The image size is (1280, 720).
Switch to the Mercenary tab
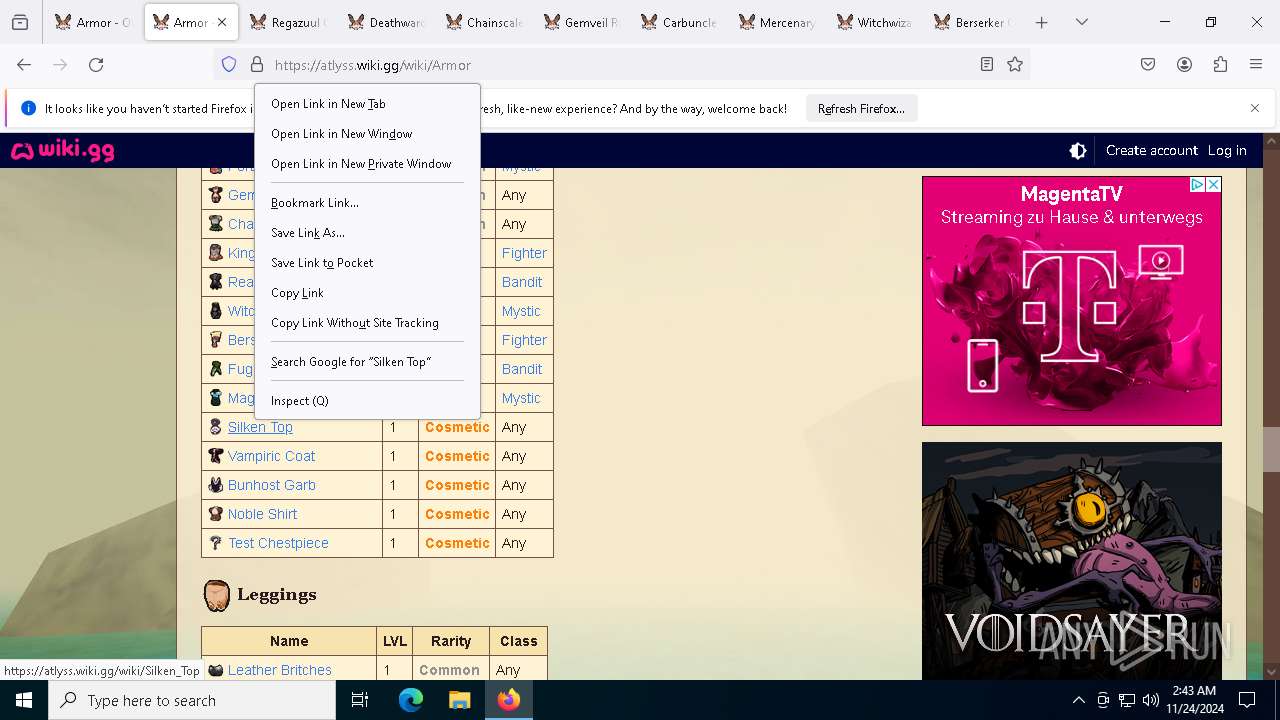point(776,22)
